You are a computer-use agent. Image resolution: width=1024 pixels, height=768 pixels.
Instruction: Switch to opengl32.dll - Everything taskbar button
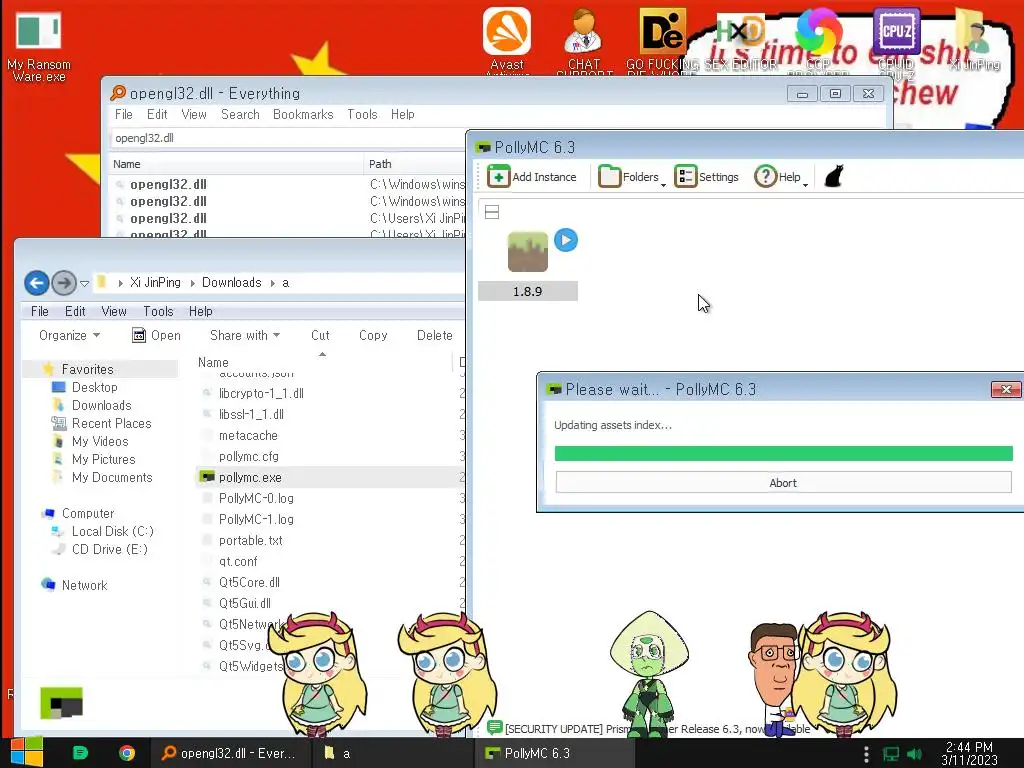tap(231, 753)
